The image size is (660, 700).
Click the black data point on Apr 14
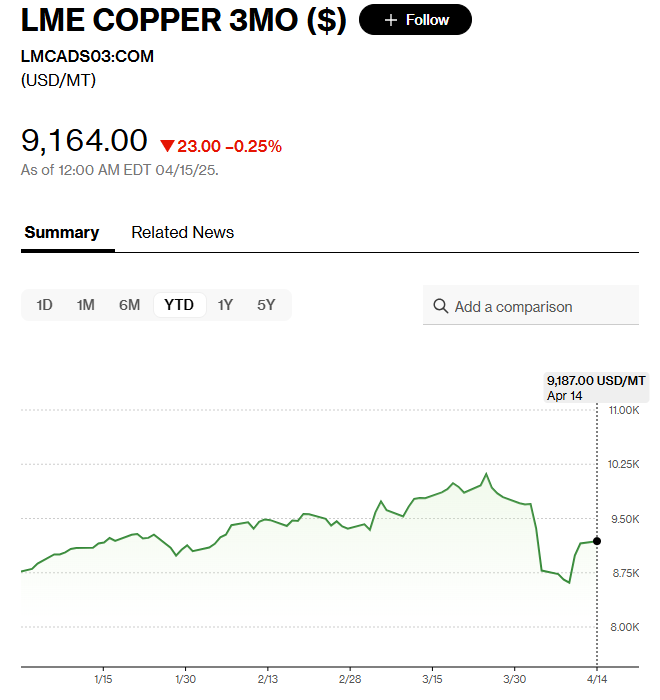(x=597, y=541)
